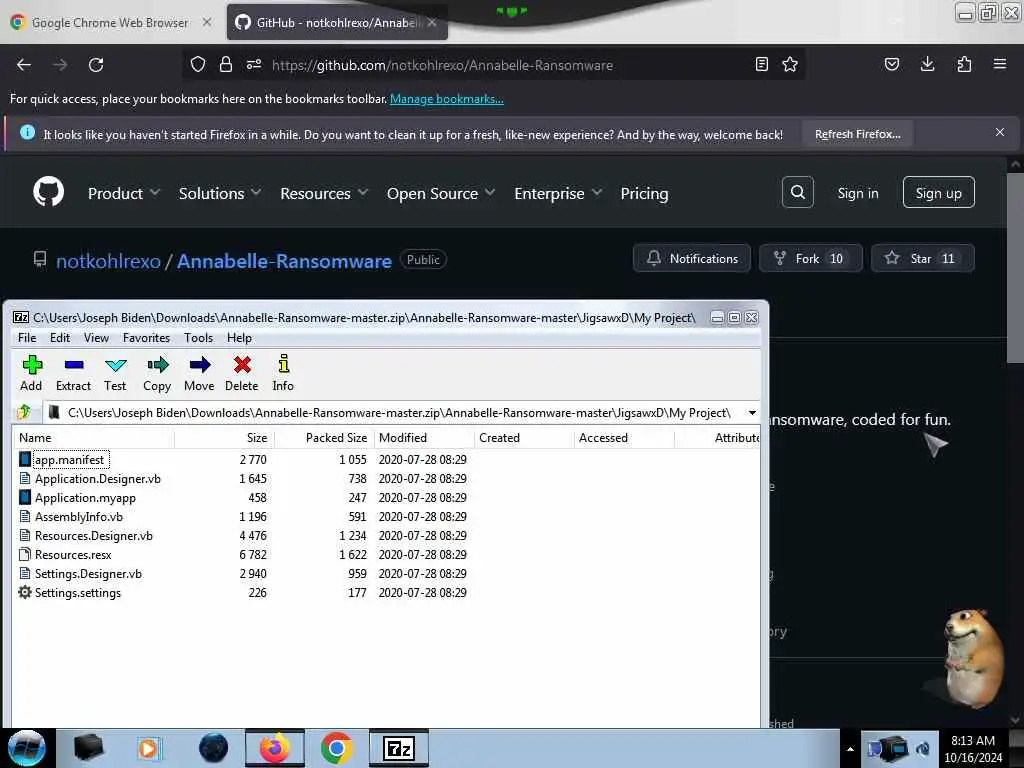Expand the Enterprise menu on GitHub
This screenshot has width=1024, height=768.
[x=558, y=193]
